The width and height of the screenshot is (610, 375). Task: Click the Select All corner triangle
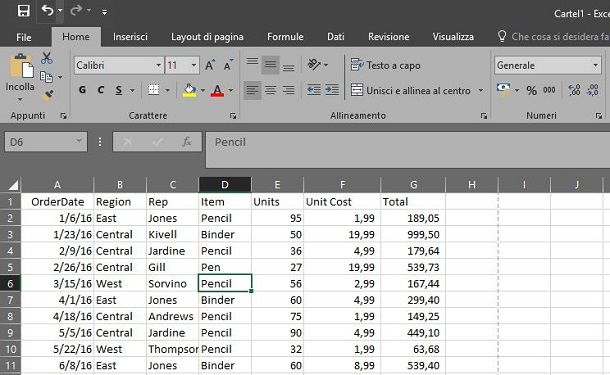click(x=13, y=185)
